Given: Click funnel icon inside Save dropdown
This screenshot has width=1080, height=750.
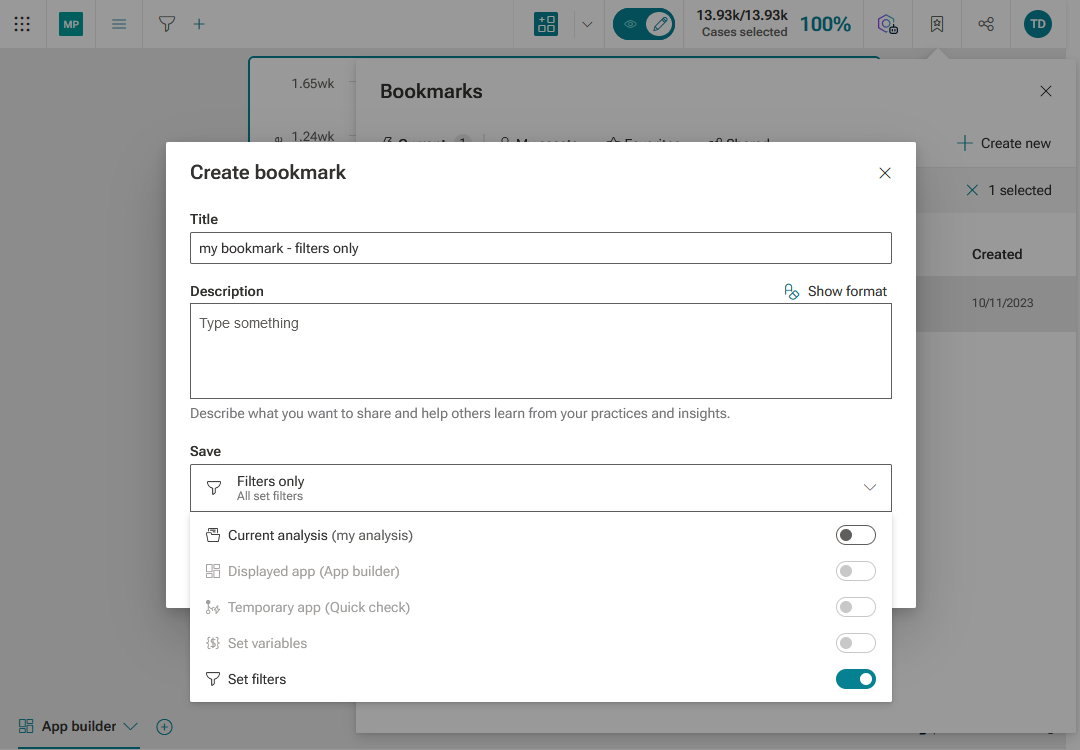Looking at the screenshot, I should tap(214, 488).
